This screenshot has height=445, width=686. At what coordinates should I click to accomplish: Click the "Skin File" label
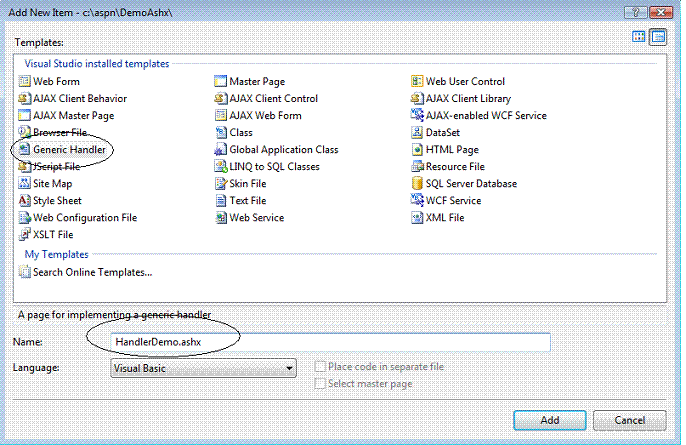[248, 183]
